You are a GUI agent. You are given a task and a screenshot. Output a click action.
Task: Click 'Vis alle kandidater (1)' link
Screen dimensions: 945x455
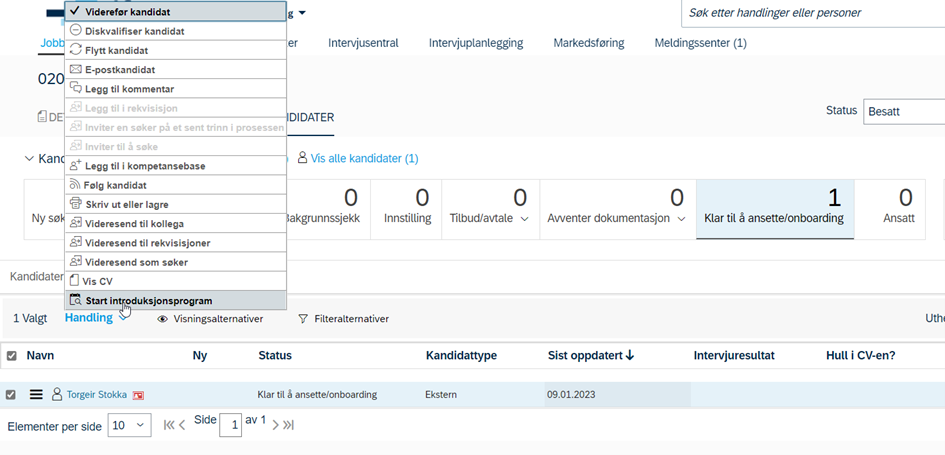(365, 158)
